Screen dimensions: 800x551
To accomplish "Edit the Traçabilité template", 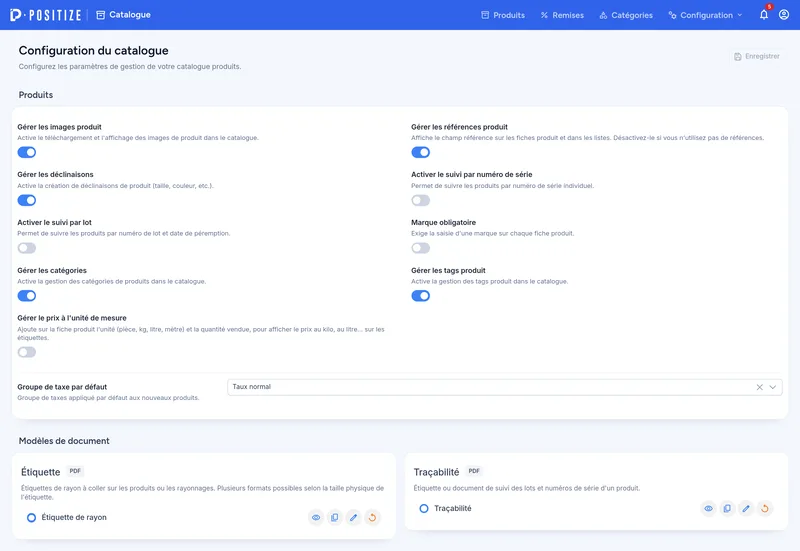I will (746, 508).
